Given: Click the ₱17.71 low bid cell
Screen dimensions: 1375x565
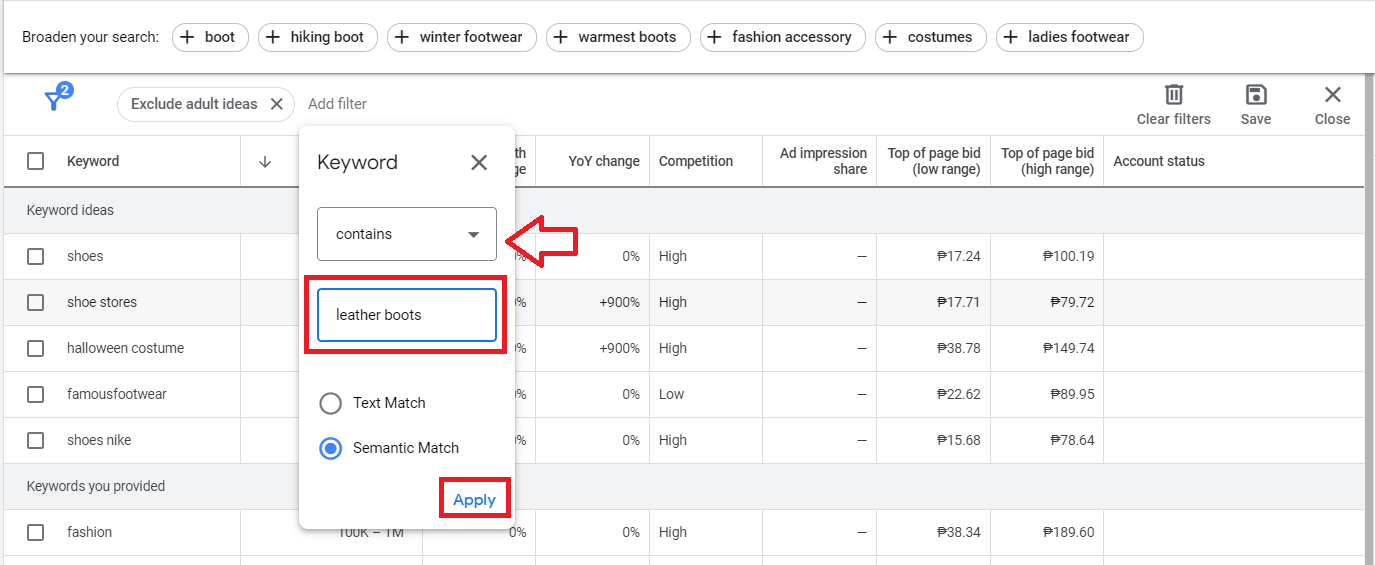Looking at the screenshot, I should (x=959, y=302).
